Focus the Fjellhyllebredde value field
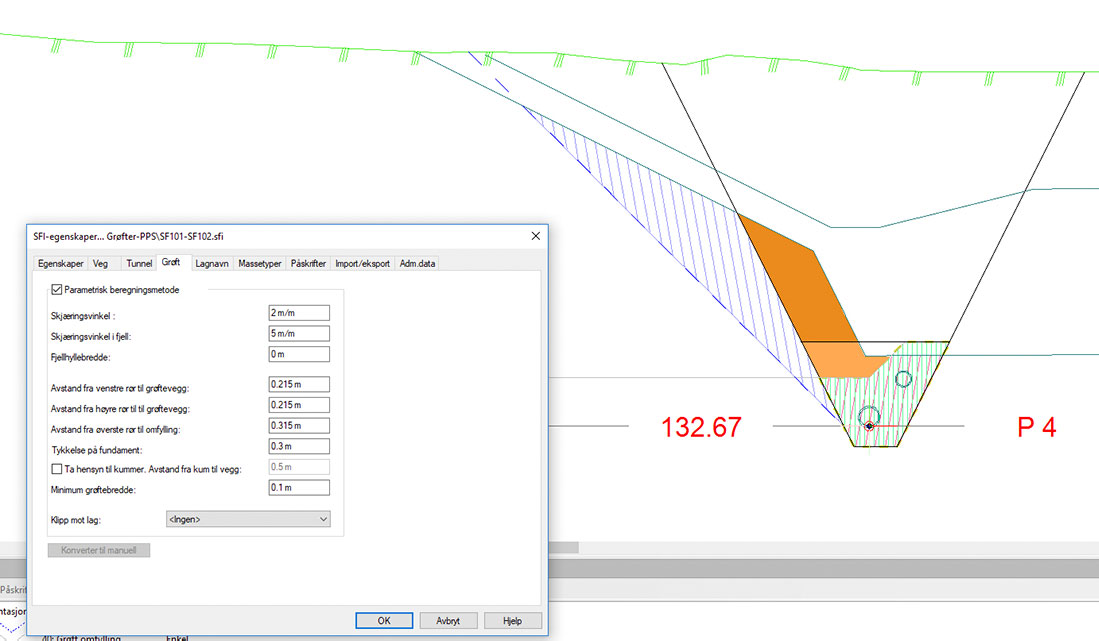 click(x=299, y=354)
